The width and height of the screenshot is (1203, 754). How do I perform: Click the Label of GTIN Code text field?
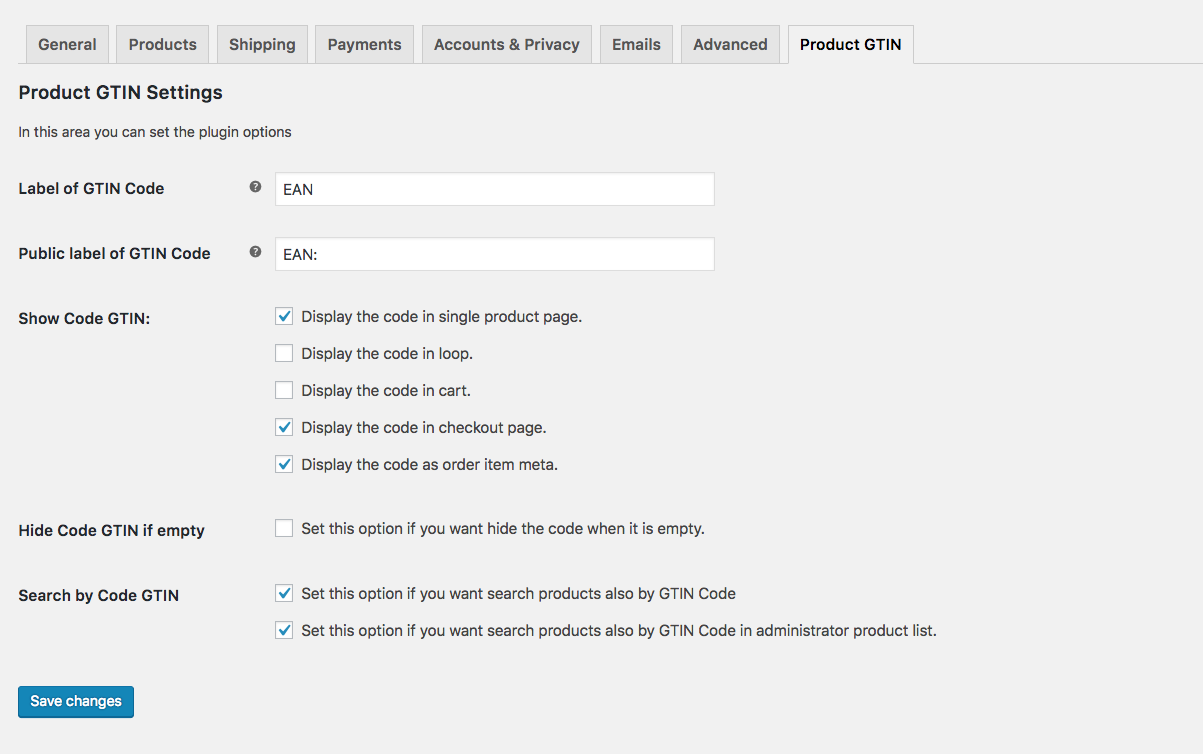point(494,189)
